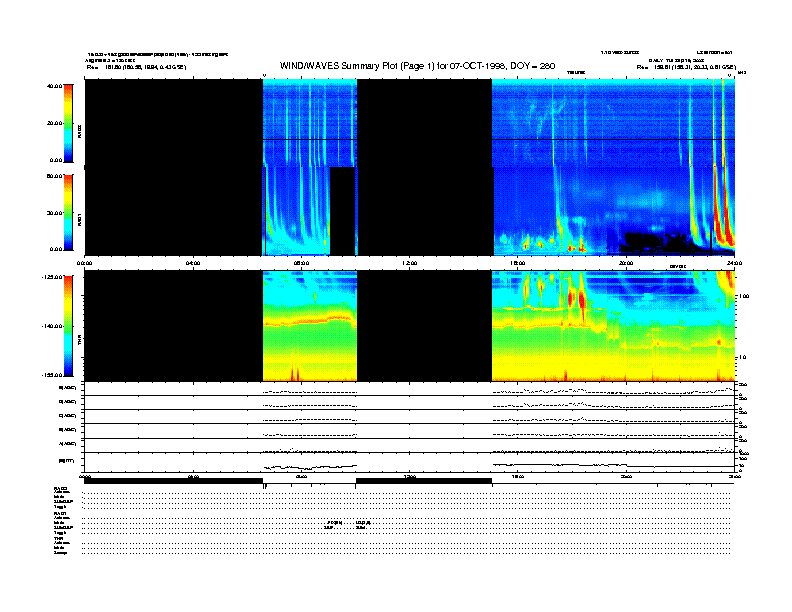
Task: Click the TNR color scale bar
Action: (x=68, y=326)
